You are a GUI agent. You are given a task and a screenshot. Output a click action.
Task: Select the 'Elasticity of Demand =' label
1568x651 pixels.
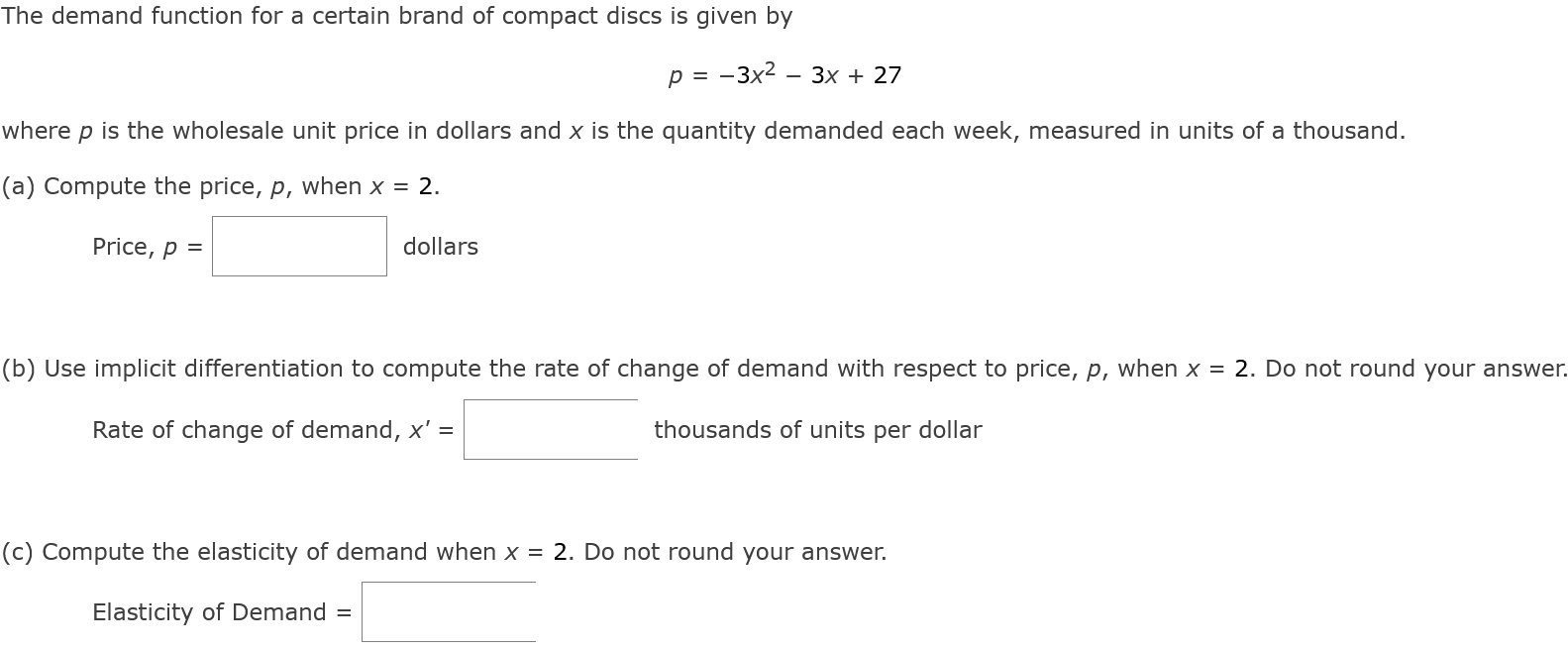pyautogui.click(x=220, y=611)
